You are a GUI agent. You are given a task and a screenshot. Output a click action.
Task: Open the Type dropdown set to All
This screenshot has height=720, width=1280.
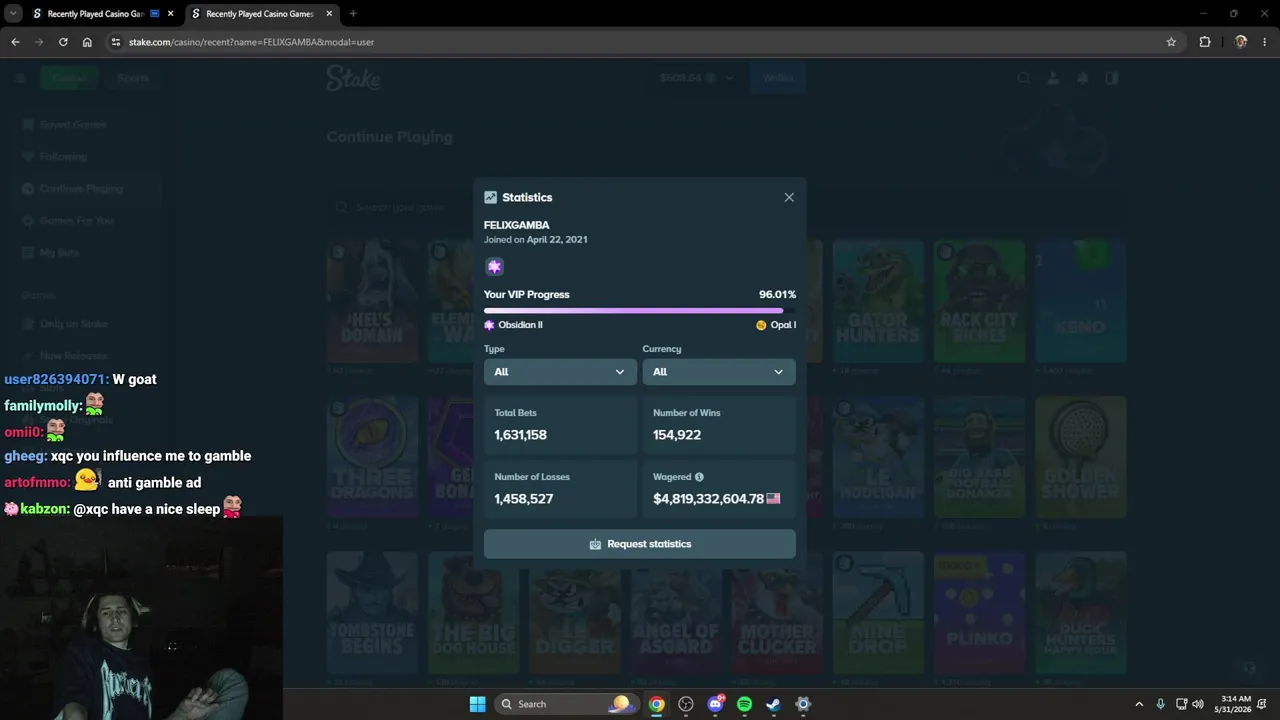tap(560, 372)
